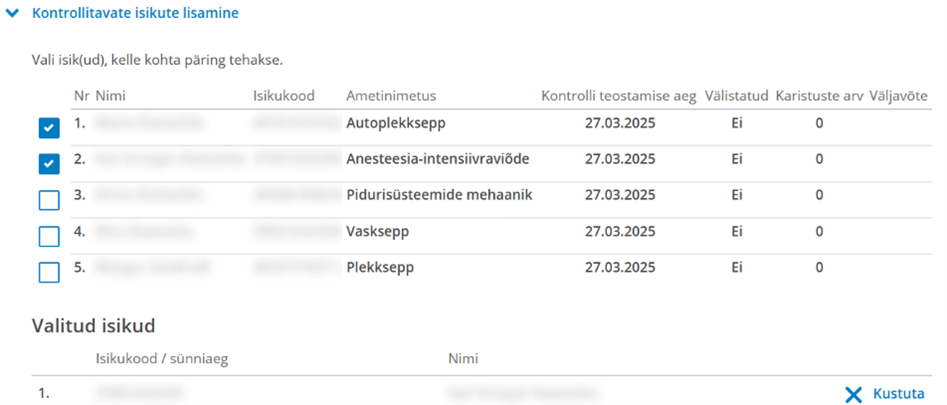947x405 pixels.
Task: Select the Plekksepp row checkbox
Action: (49, 272)
